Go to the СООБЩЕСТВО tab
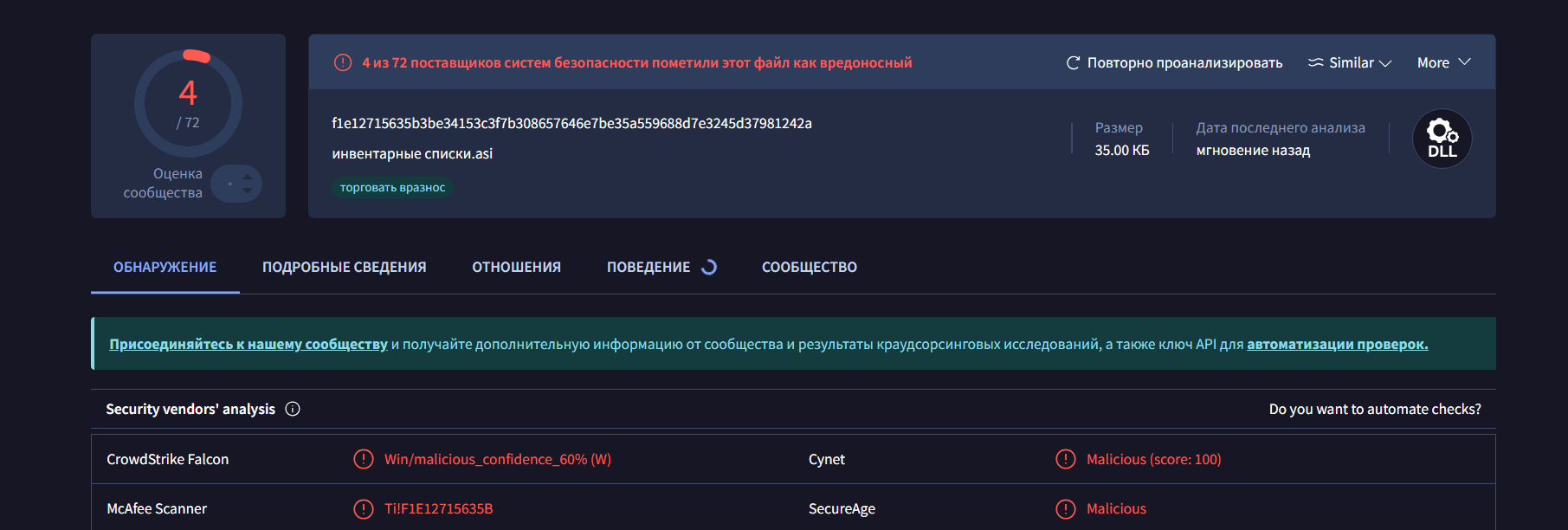 (x=809, y=267)
